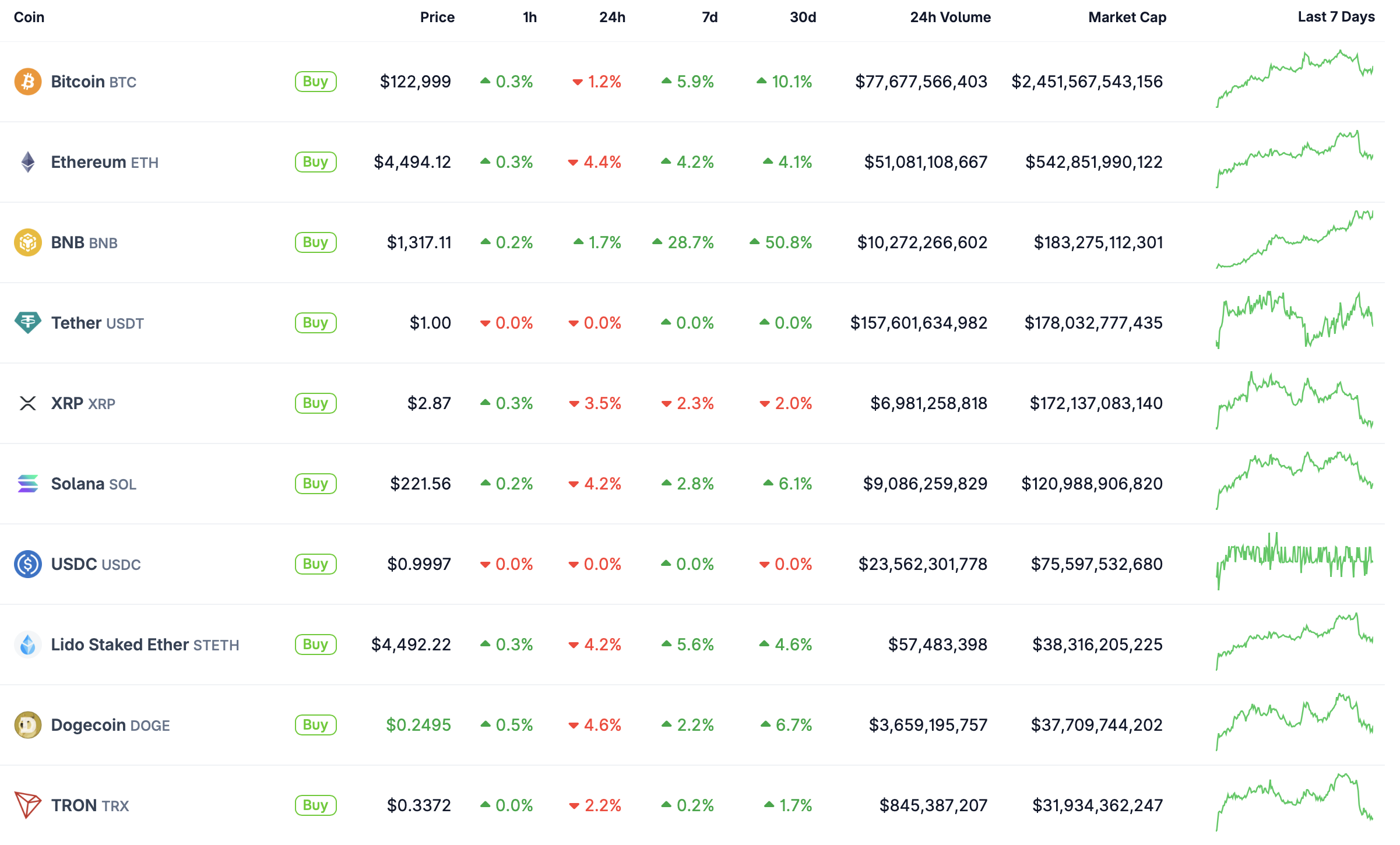Sort by Market Cap column header

pyautogui.click(x=1127, y=17)
